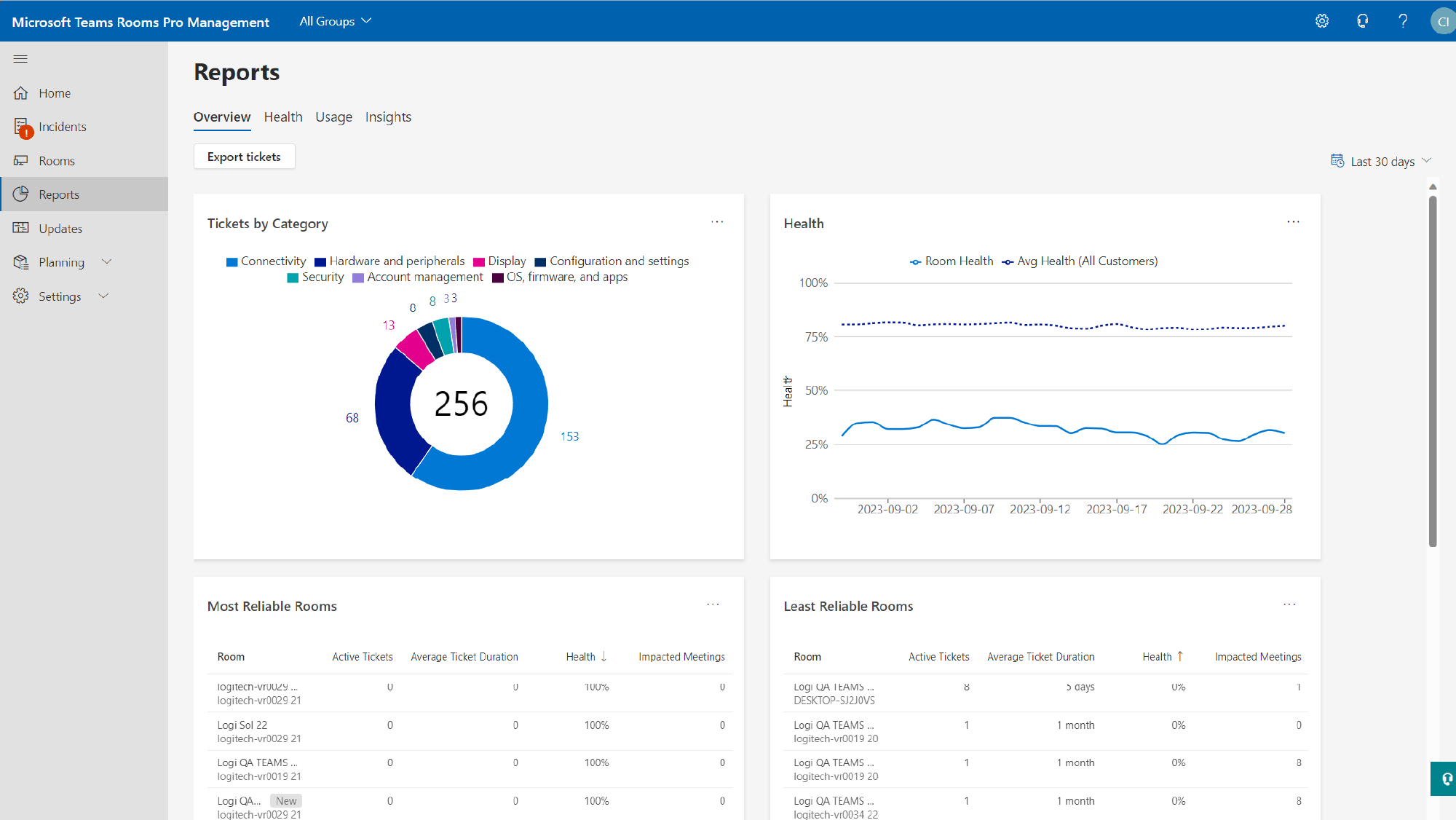
Task: Switch to the Insights tab
Action: coord(388,117)
